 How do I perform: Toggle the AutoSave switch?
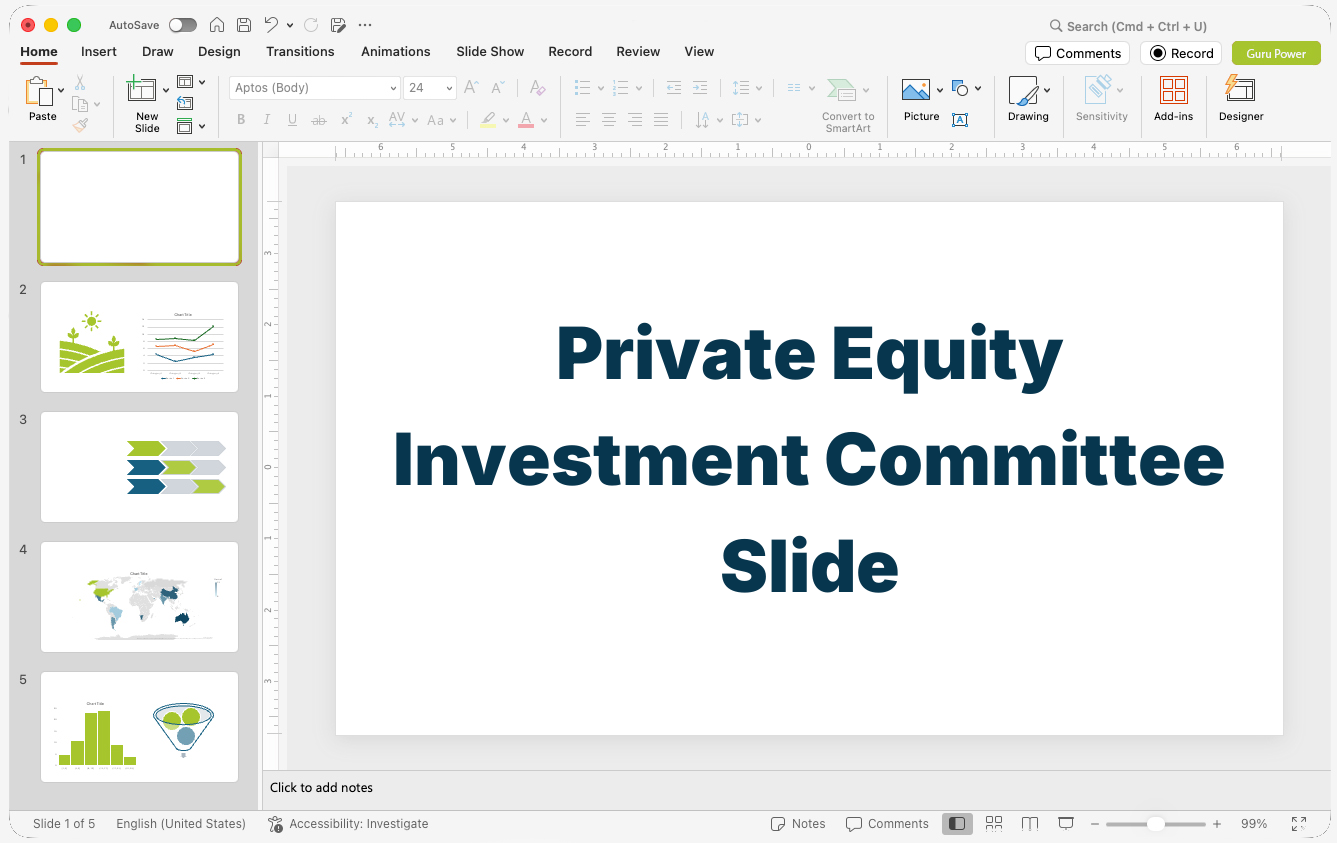(183, 25)
